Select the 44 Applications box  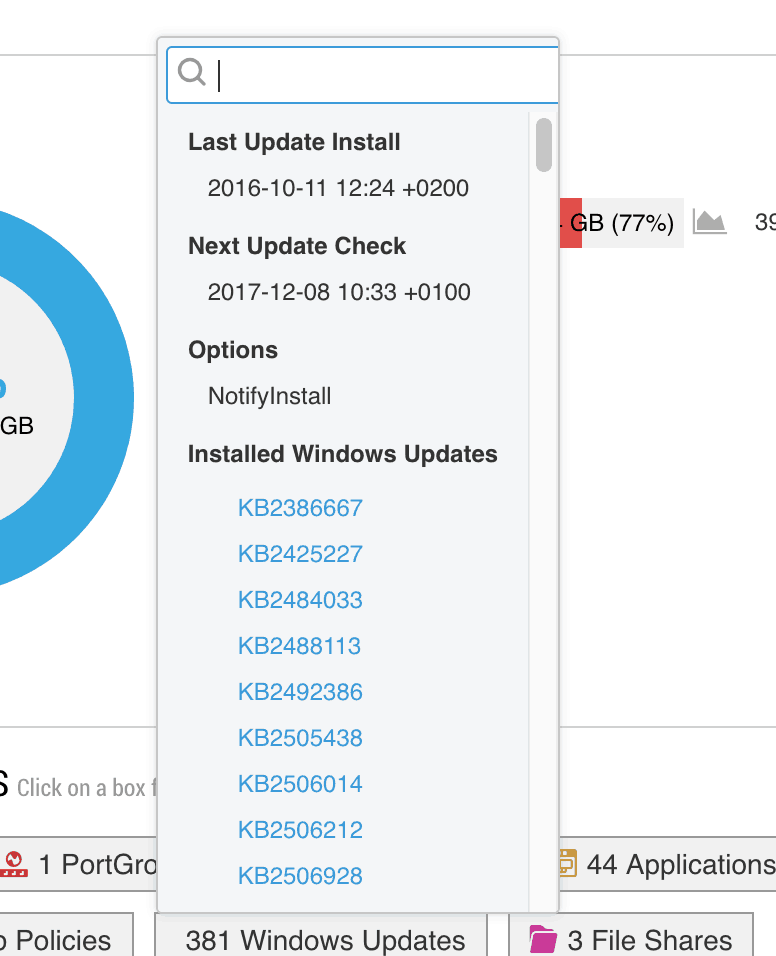point(667,864)
